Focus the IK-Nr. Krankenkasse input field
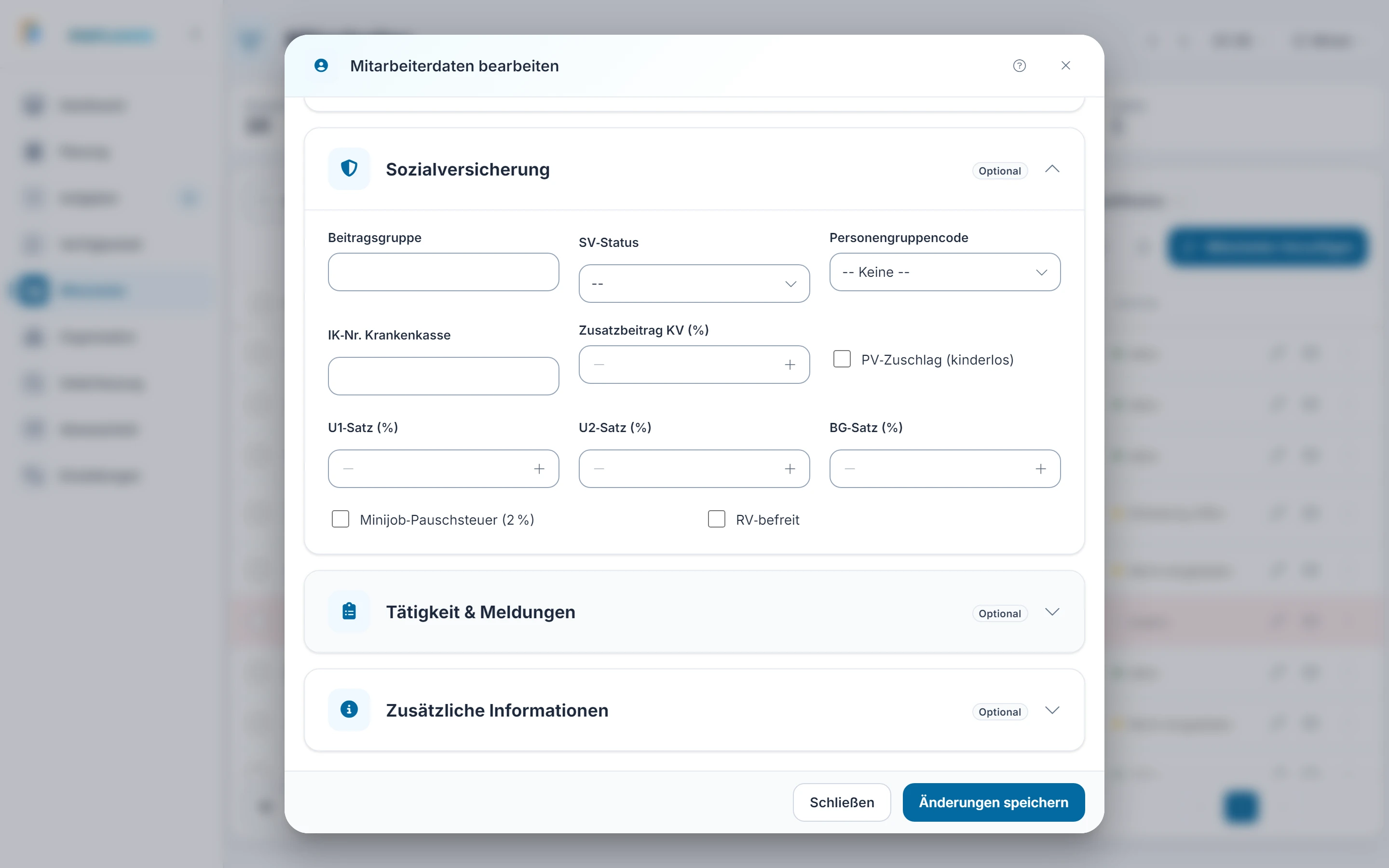Screen dimensions: 1389x868 (443, 376)
